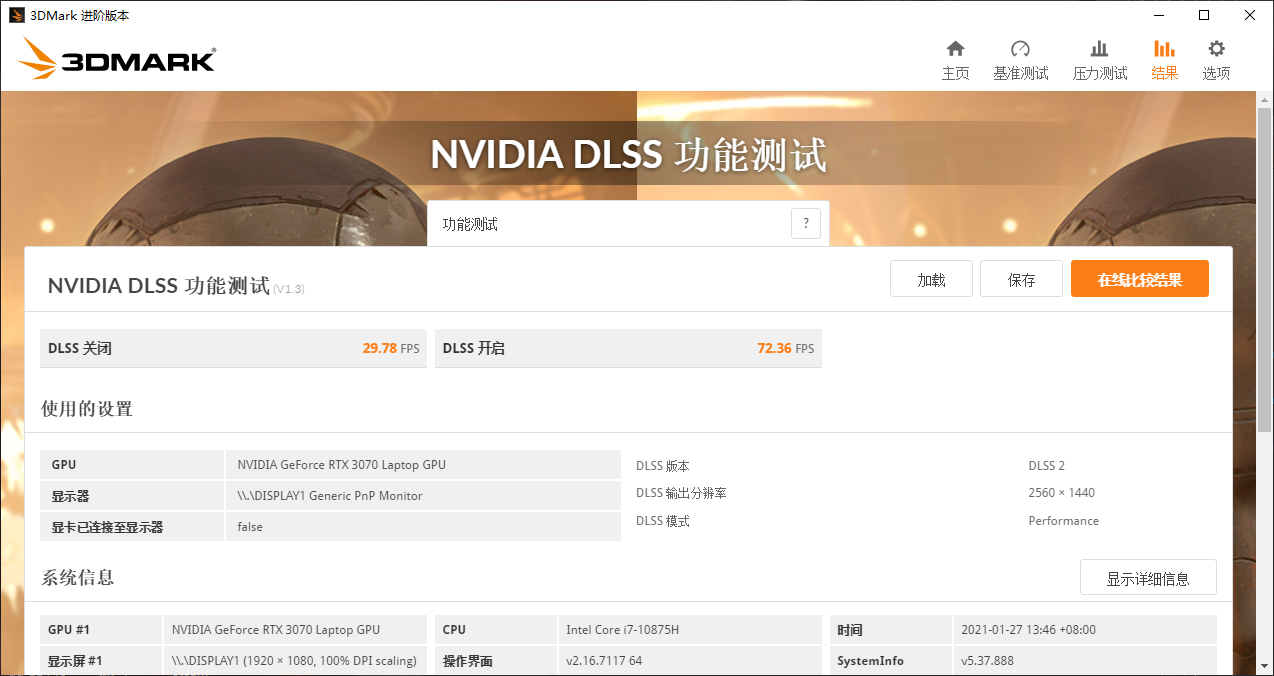This screenshot has height=676, width=1274.
Task: Click the \\.\DISPLAY1 Generic PnP Monitor value
Action: click(330, 495)
